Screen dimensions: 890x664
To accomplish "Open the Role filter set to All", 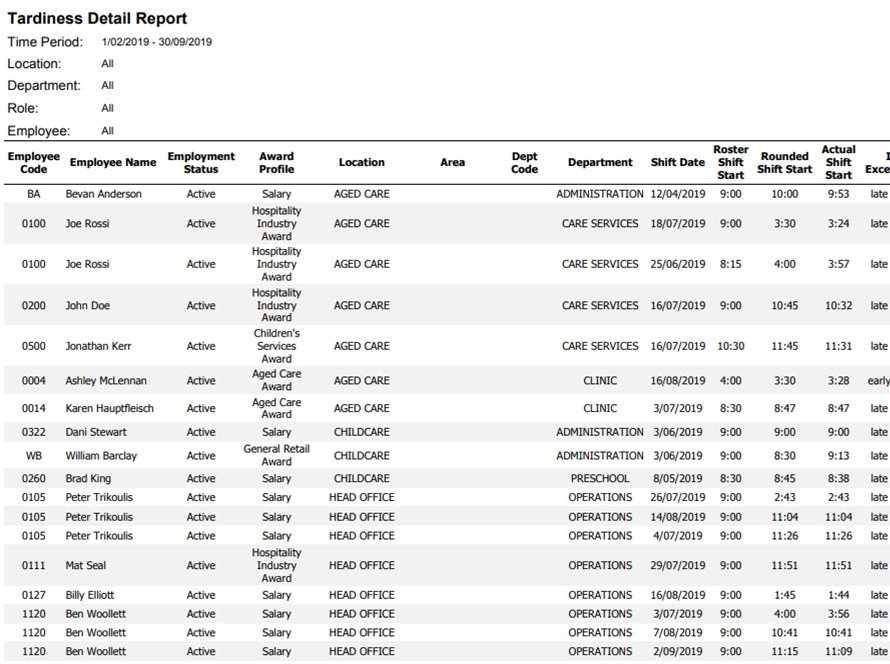I will pyautogui.click(x=107, y=107).
